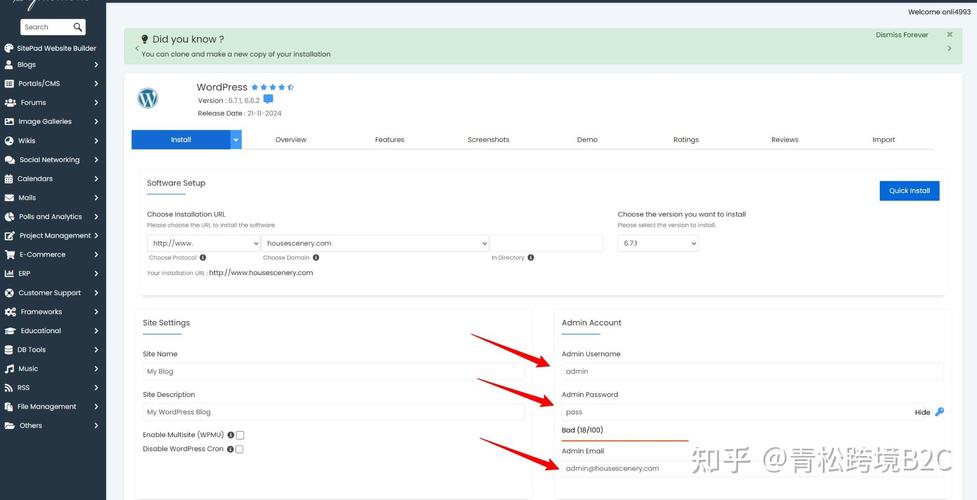Click the Customer Support lifebuoy icon
Viewport: 977px width, 500px height.
pyautogui.click(x=9, y=292)
